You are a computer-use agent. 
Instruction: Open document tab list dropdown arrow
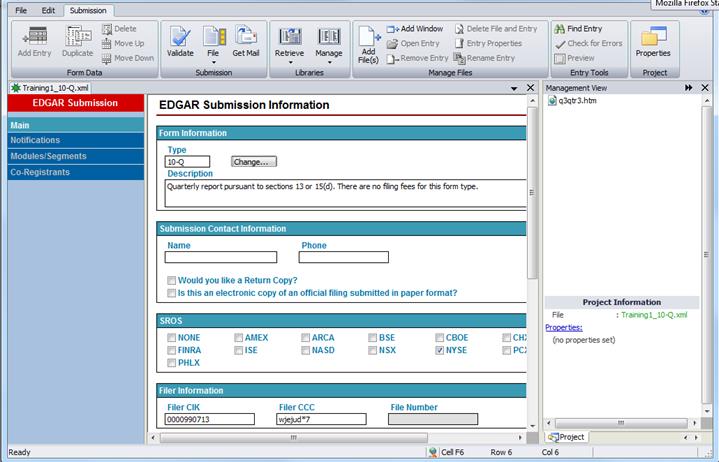click(x=514, y=88)
